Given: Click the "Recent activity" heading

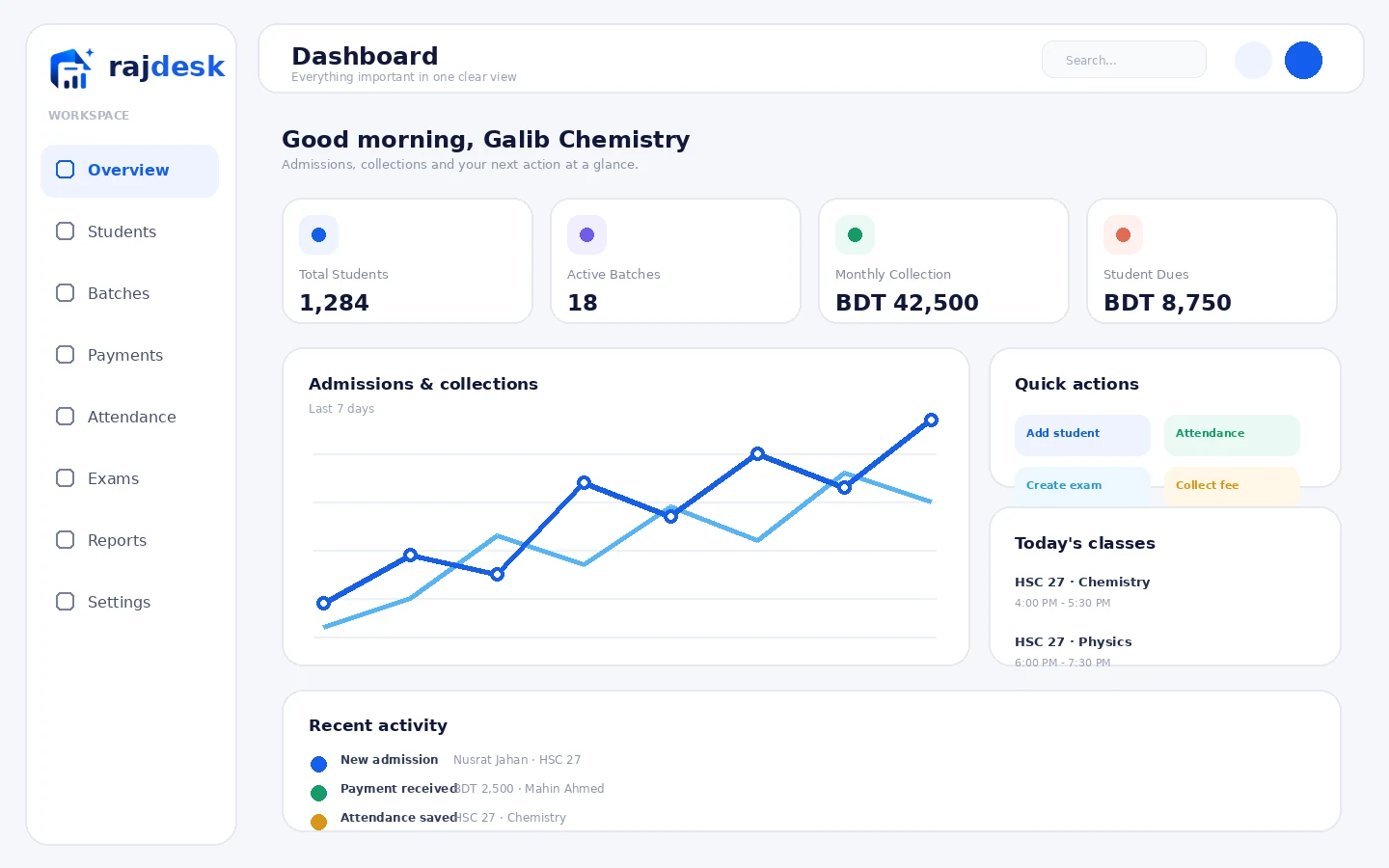Looking at the screenshot, I should [378, 725].
